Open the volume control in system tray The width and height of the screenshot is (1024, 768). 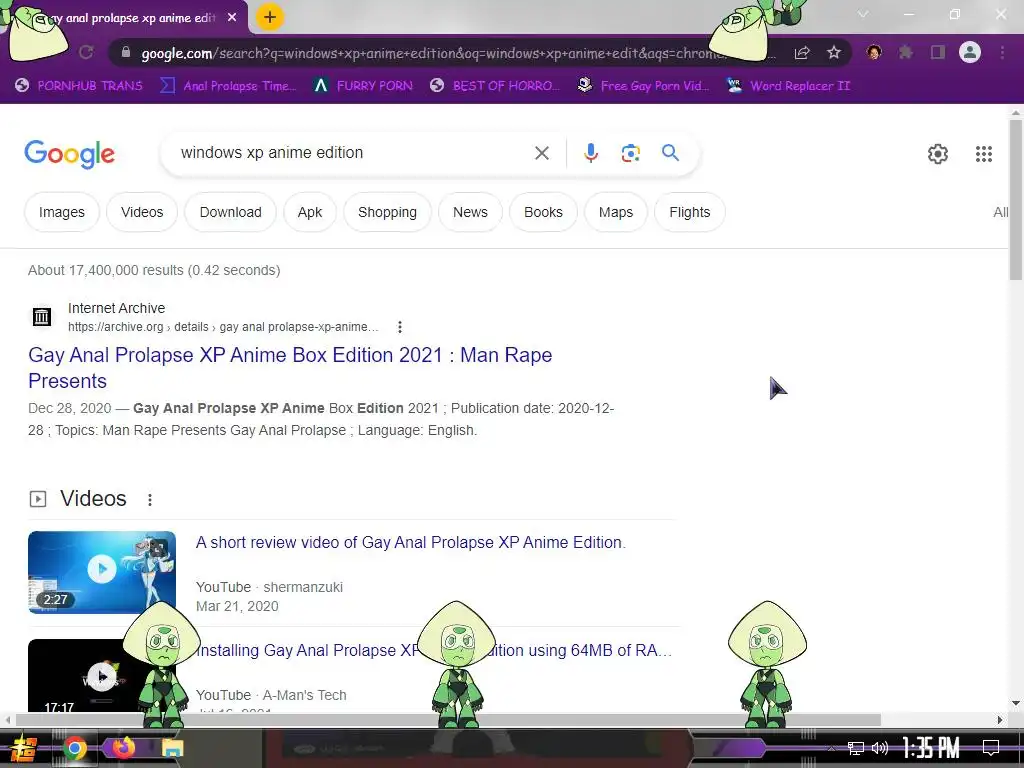880,748
